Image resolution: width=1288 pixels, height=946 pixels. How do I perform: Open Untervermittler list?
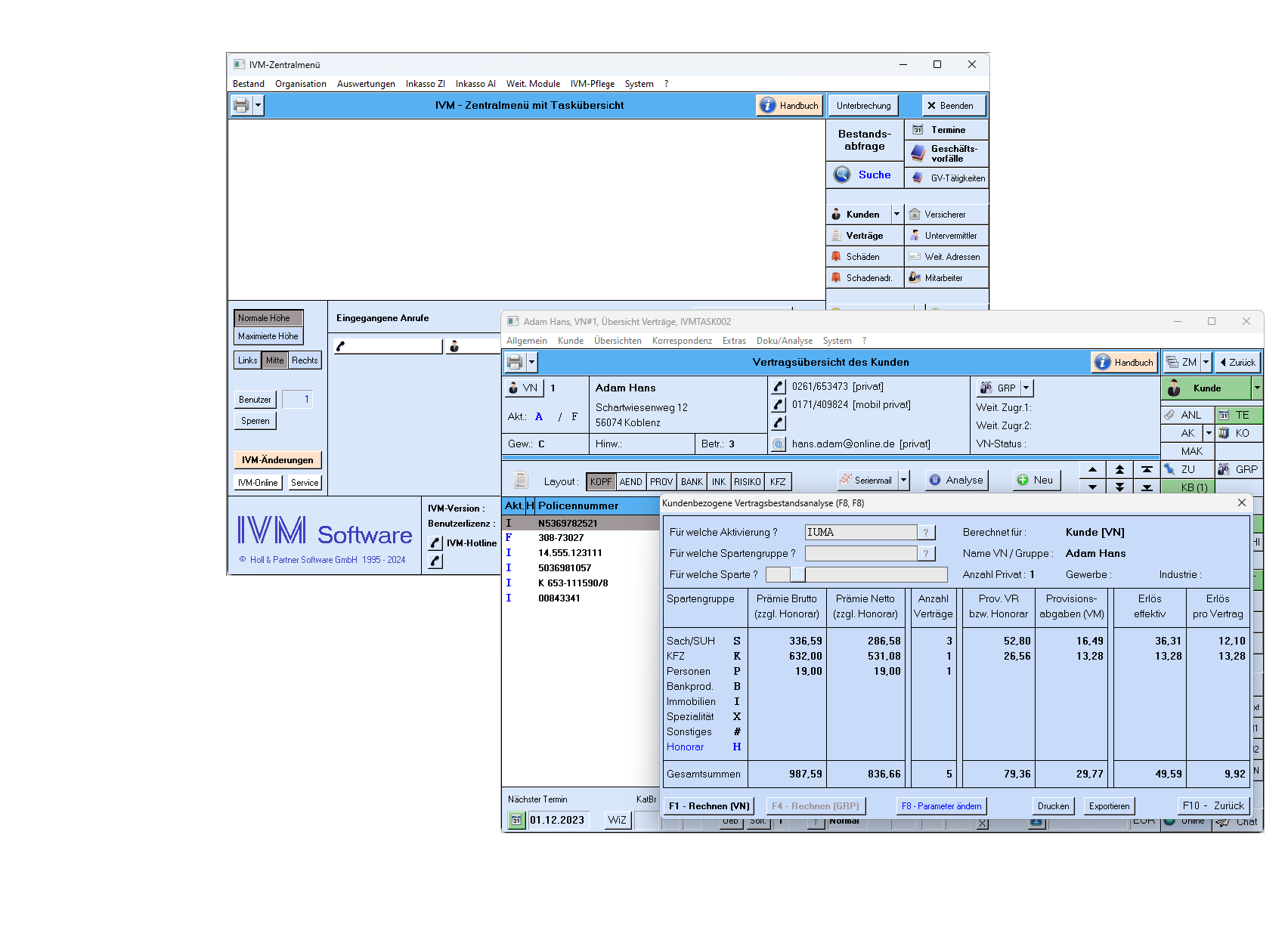click(x=946, y=236)
